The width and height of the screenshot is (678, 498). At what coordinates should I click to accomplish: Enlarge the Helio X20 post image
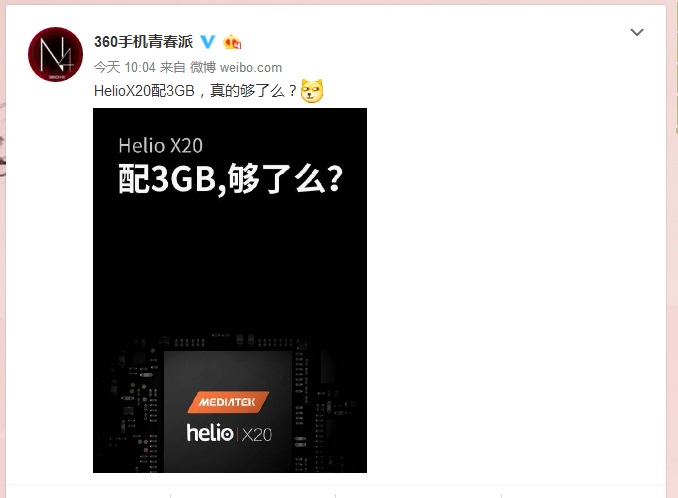[230, 290]
